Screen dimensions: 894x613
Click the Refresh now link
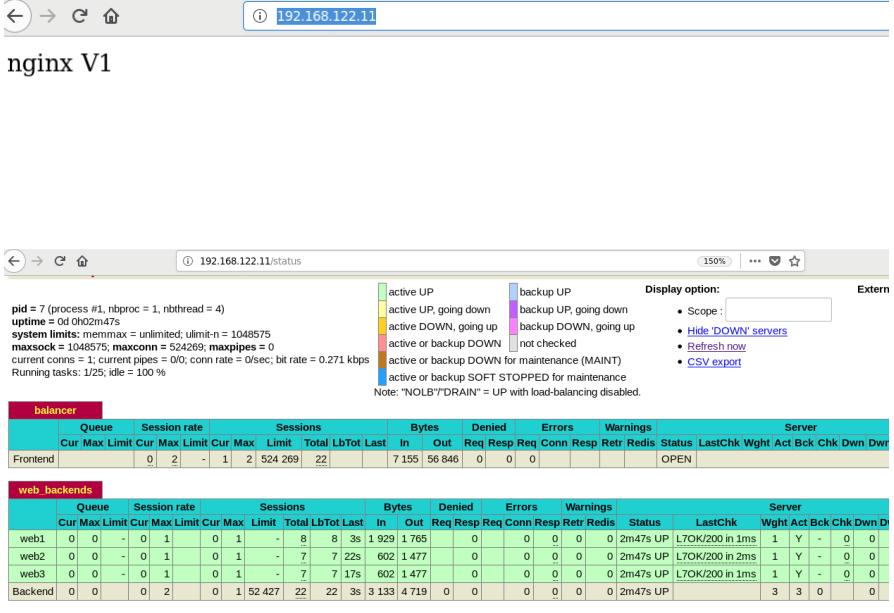pyautogui.click(x=716, y=346)
